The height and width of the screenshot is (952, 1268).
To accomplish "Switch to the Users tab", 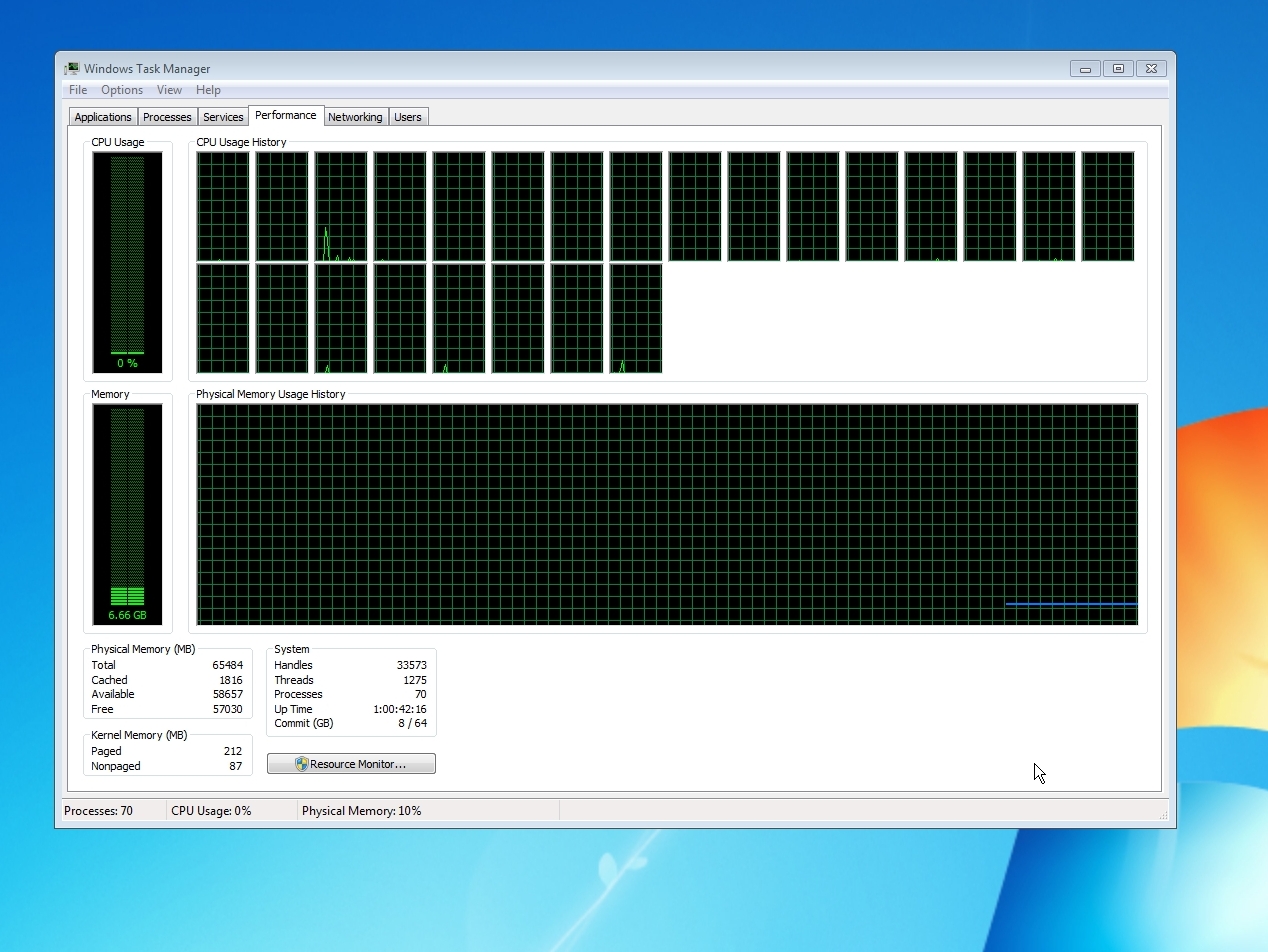I will pyautogui.click(x=408, y=117).
